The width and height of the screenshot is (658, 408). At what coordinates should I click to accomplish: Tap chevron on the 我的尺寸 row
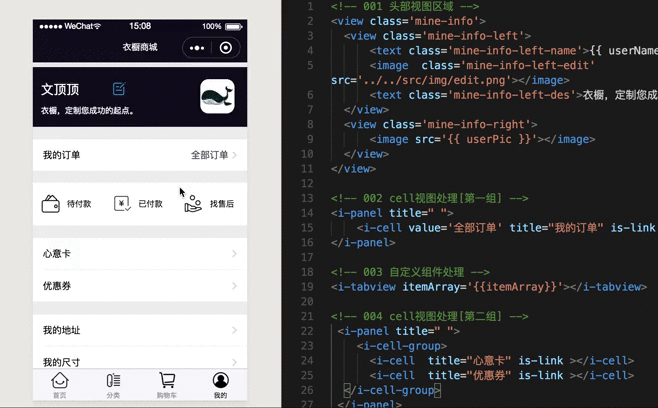click(x=235, y=362)
